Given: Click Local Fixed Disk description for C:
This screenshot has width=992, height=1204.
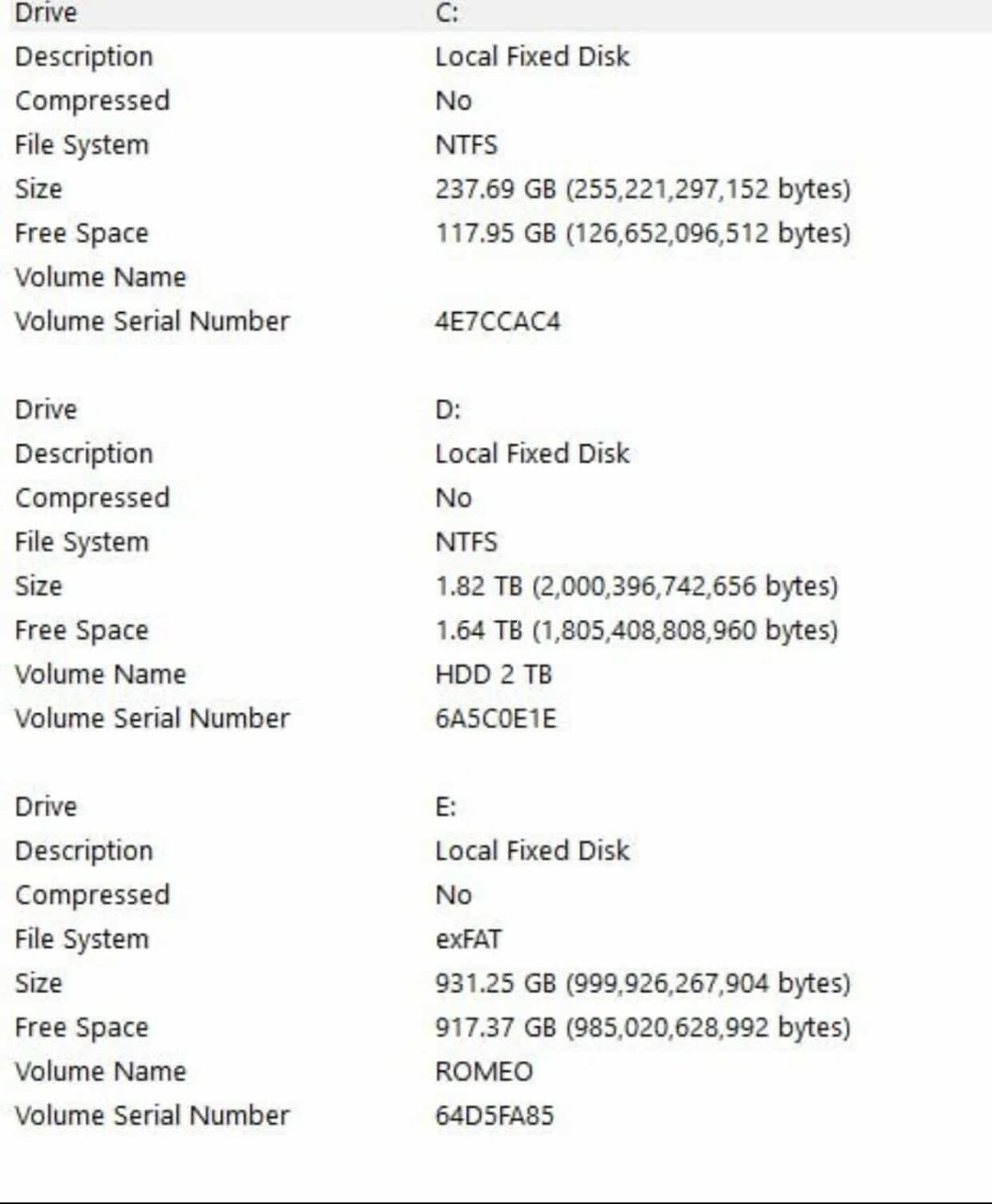Looking at the screenshot, I should 533,57.
